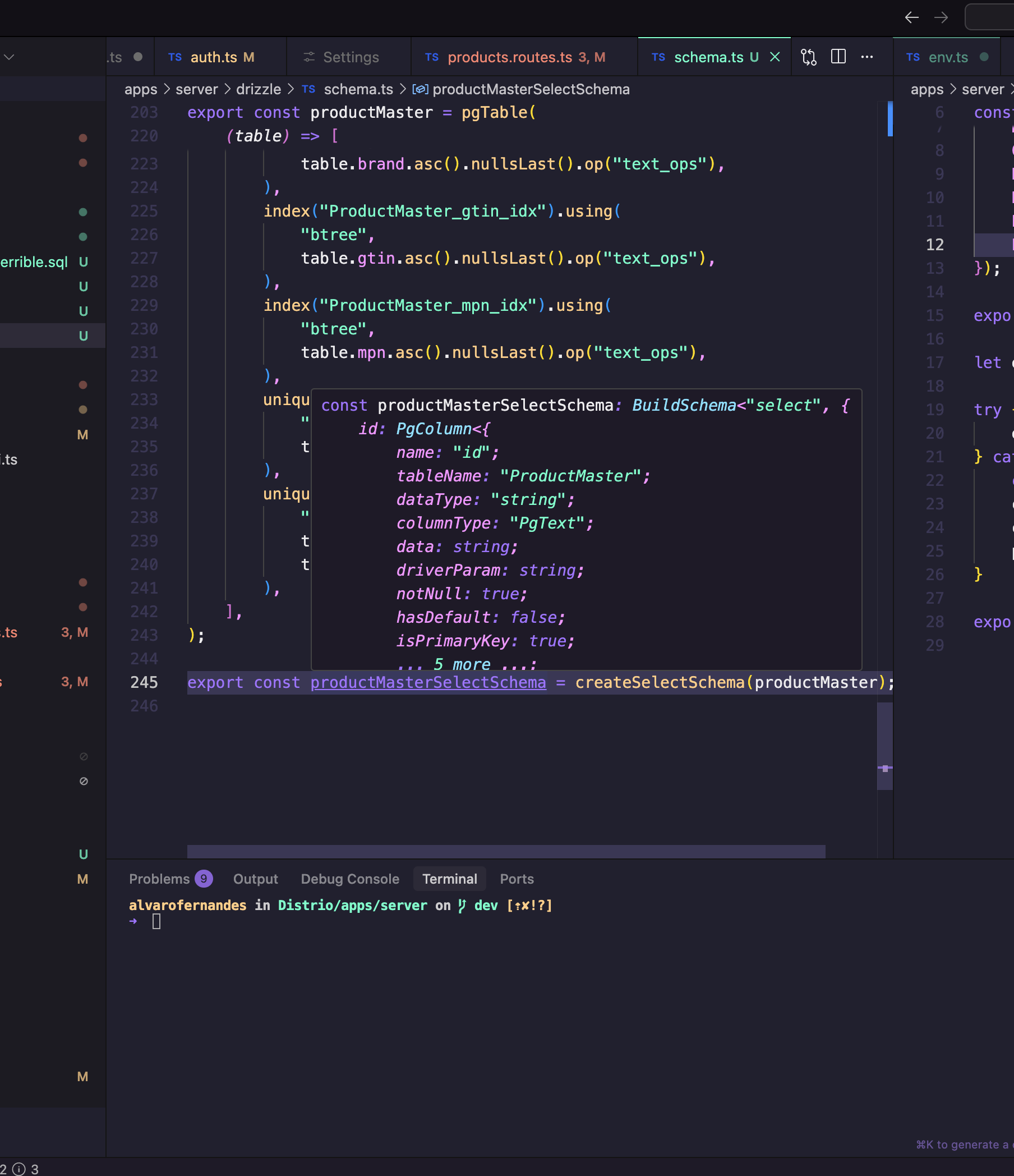Go forward with the right arrow
This screenshot has width=1014, height=1176.
(941, 17)
